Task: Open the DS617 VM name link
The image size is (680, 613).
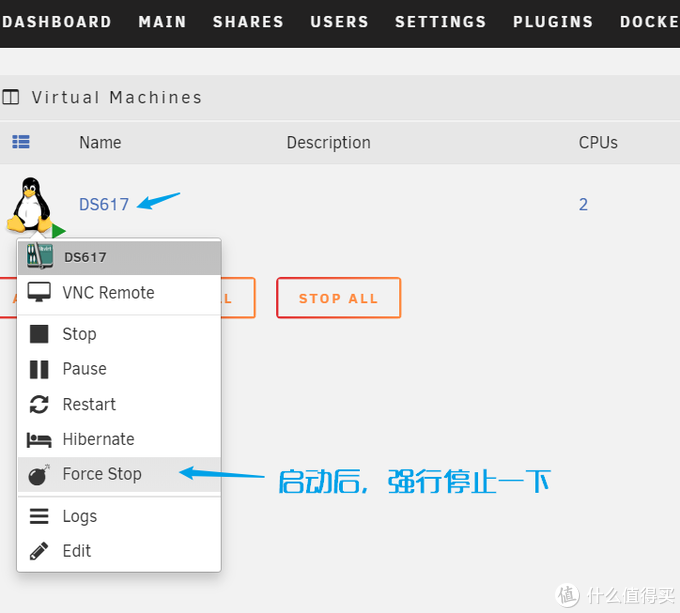Action: [x=104, y=204]
